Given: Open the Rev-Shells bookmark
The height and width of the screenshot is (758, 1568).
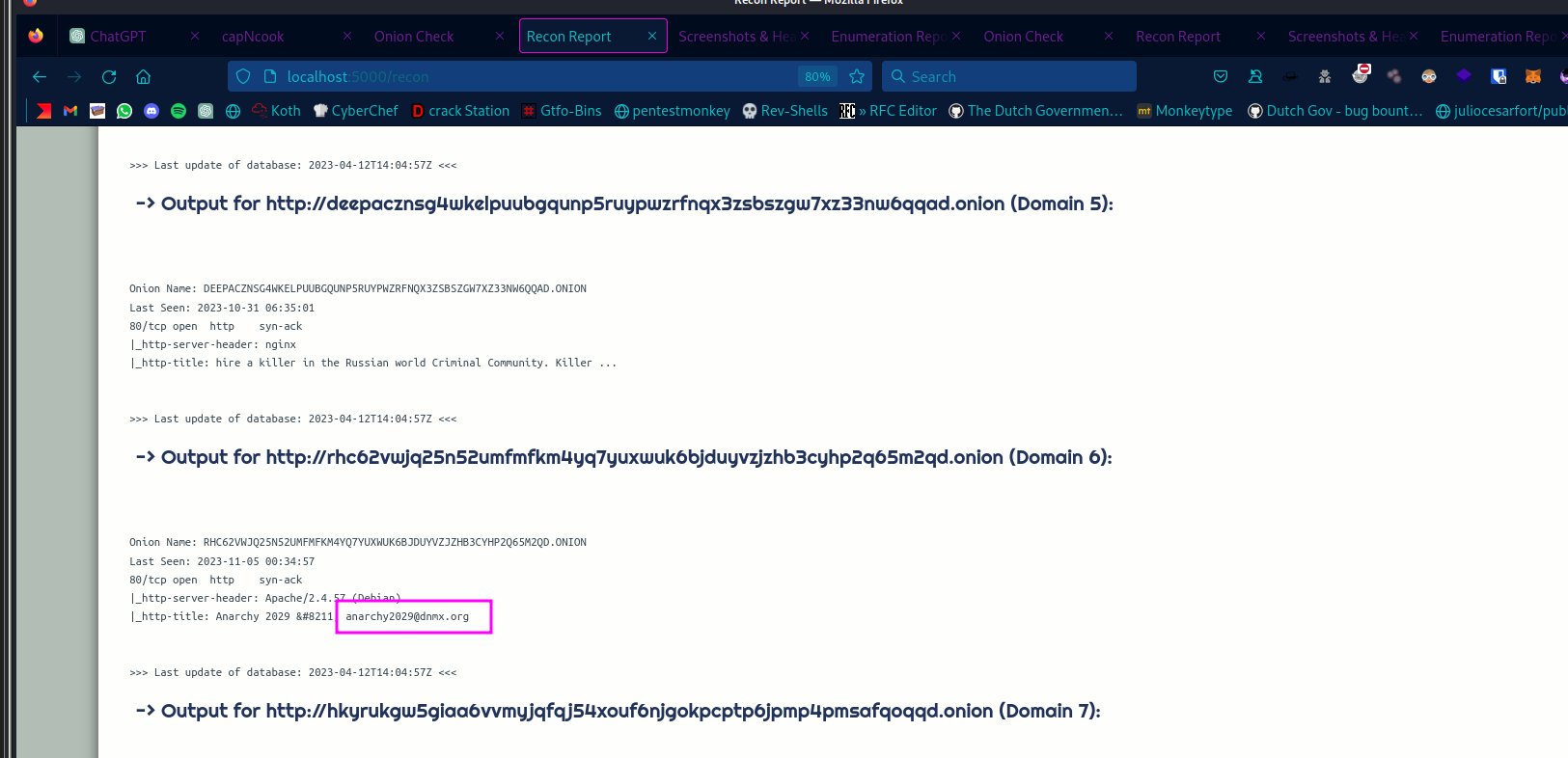Looking at the screenshot, I should [x=785, y=111].
